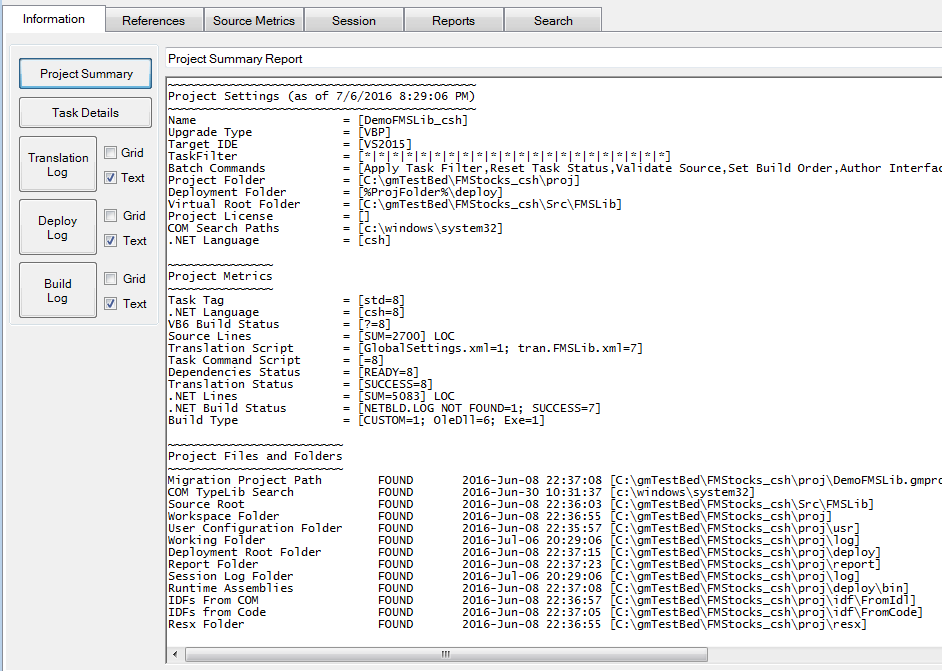Switch to the Source Metrics tab

(254, 20)
